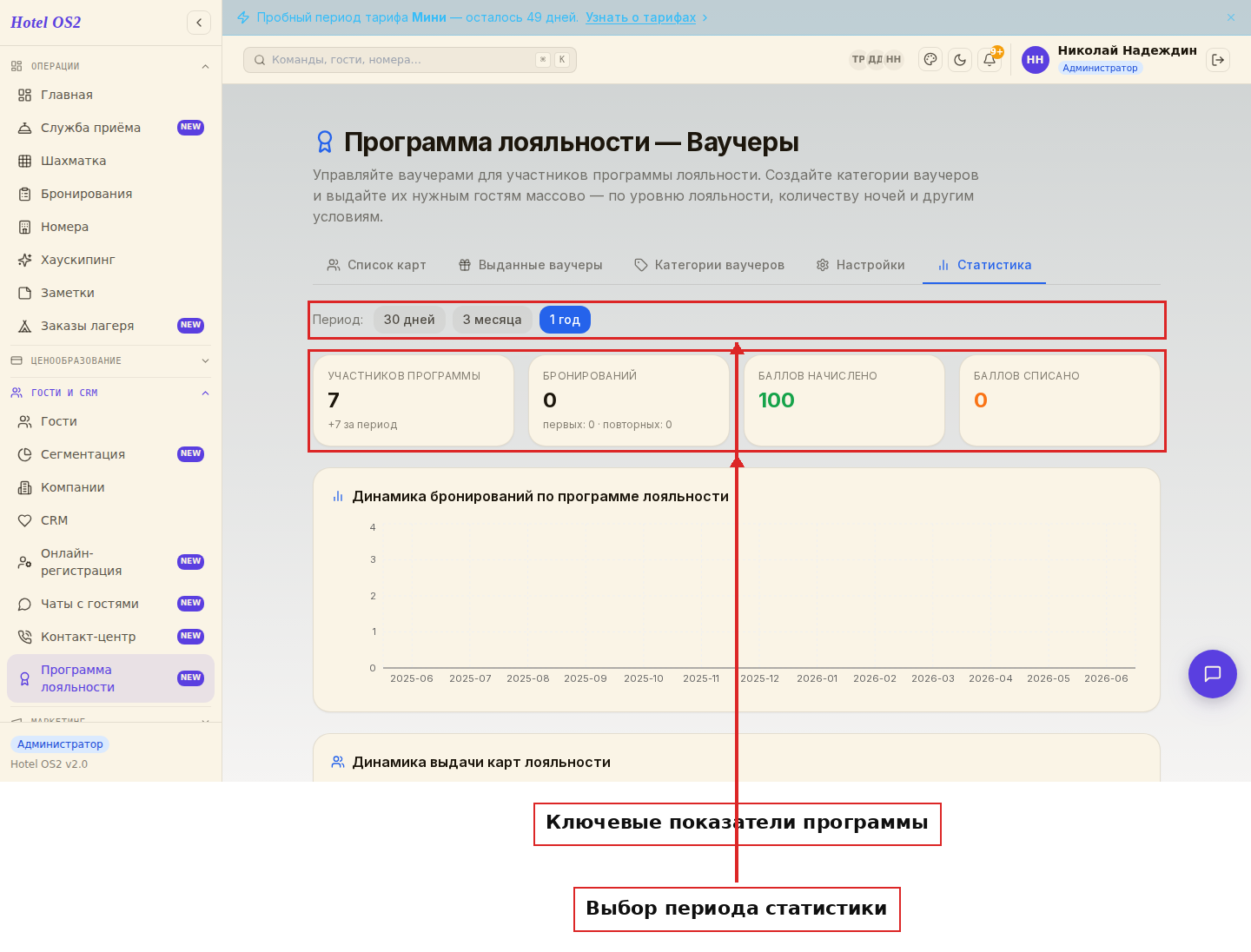The width and height of the screenshot is (1251, 952).
Task: Open the Настройки tab
Action: [860, 265]
